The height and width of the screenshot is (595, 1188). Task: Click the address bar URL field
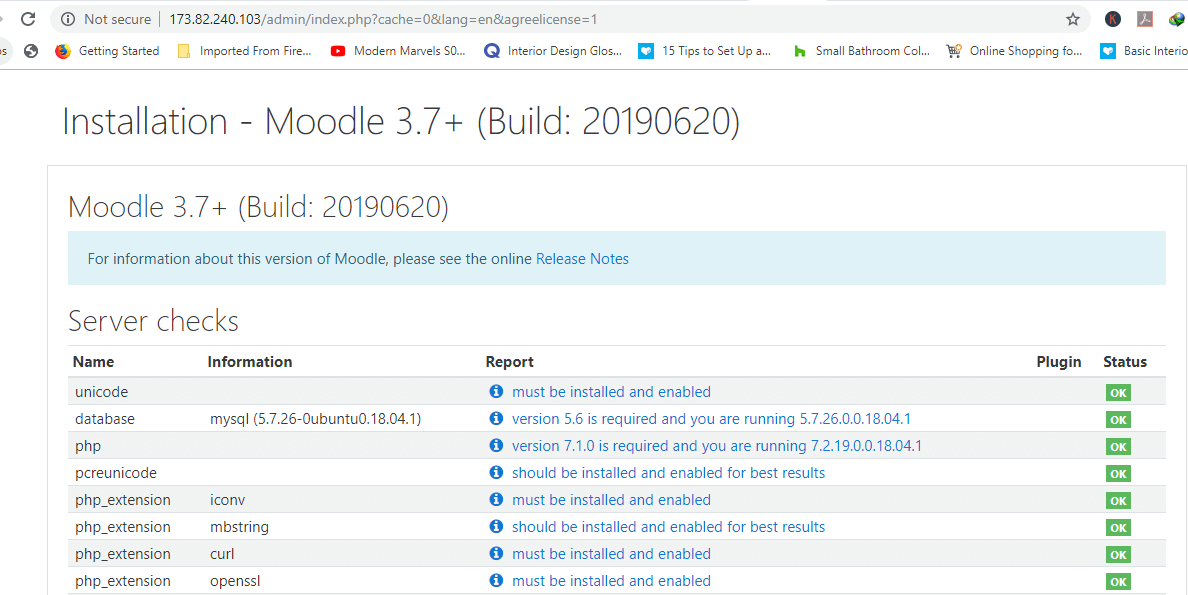pyautogui.click(x=600, y=19)
